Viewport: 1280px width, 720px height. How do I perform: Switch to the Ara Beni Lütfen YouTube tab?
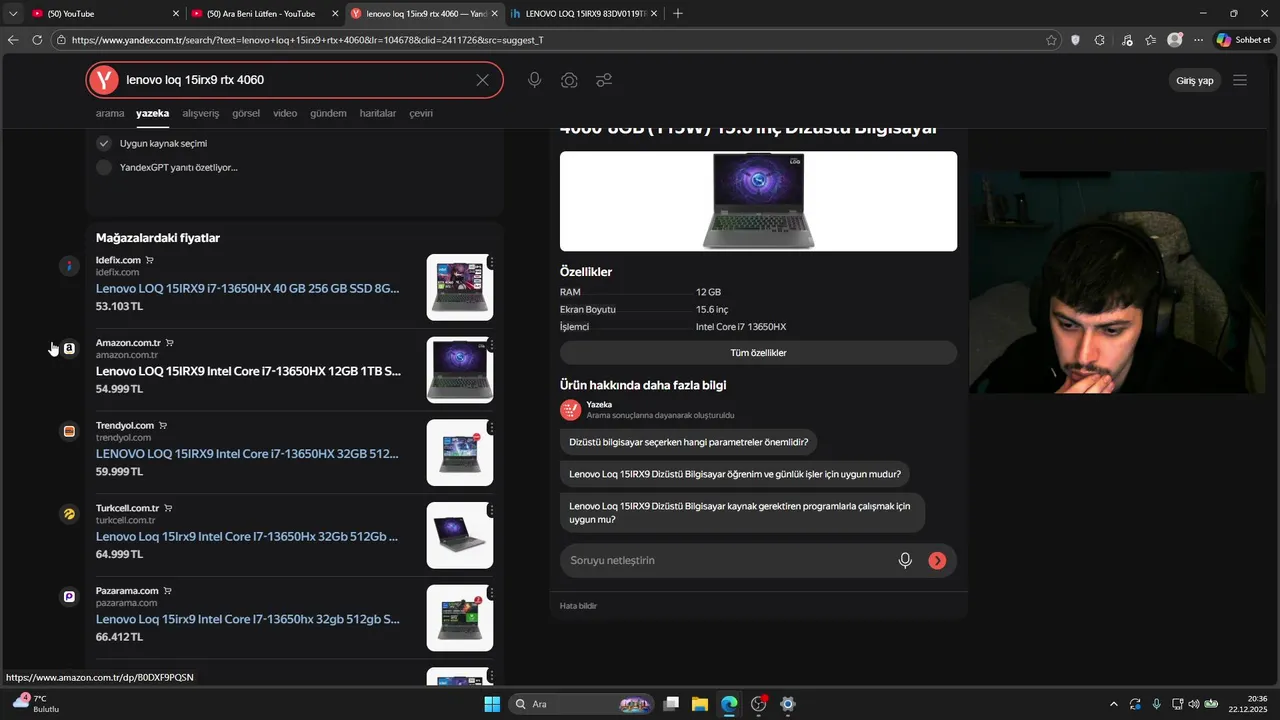click(260, 13)
